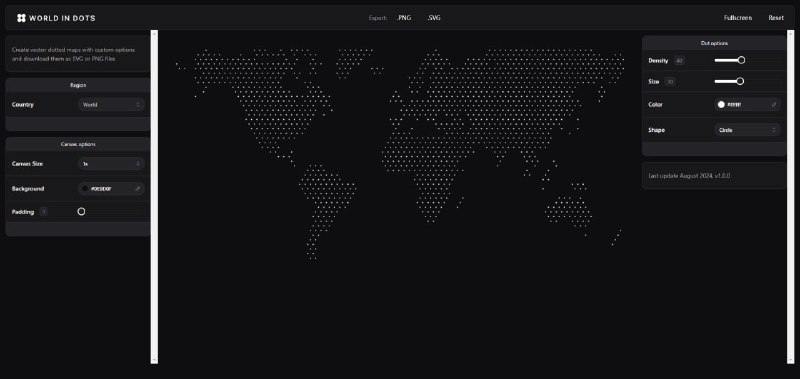Click the Background label

(x=28, y=189)
